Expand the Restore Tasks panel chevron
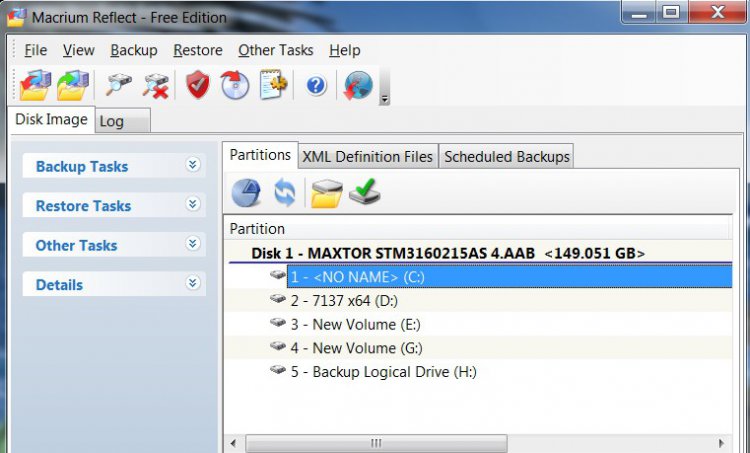This screenshot has width=750, height=453. click(x=192, y=204)
